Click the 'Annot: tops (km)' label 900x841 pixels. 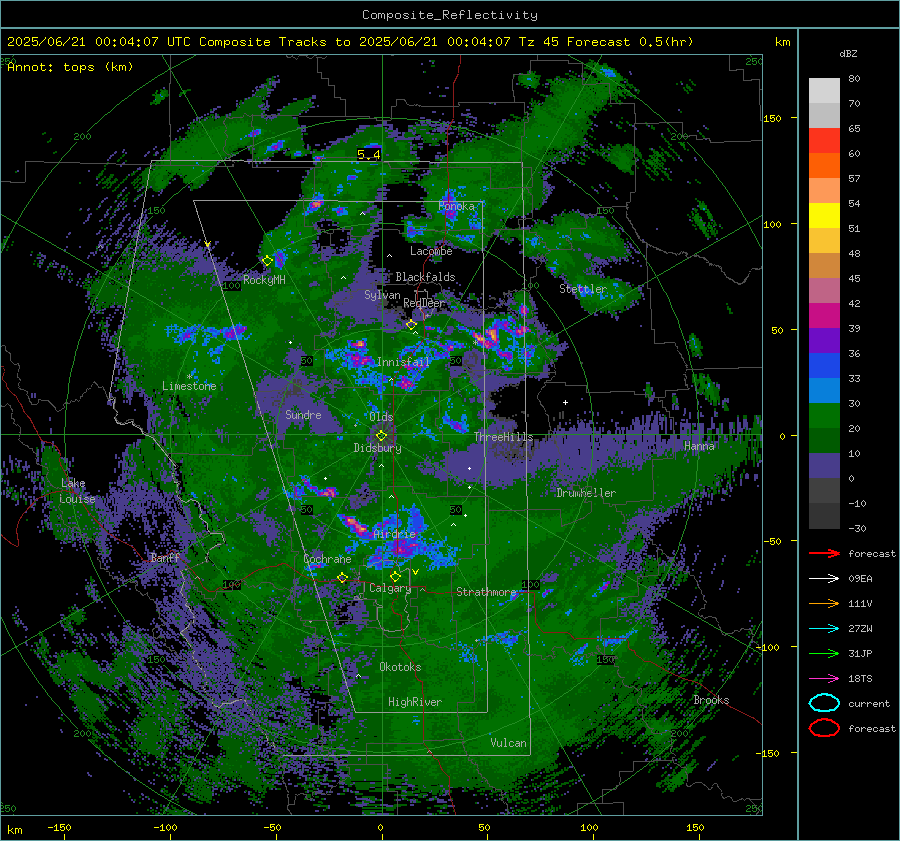point(70,67)
